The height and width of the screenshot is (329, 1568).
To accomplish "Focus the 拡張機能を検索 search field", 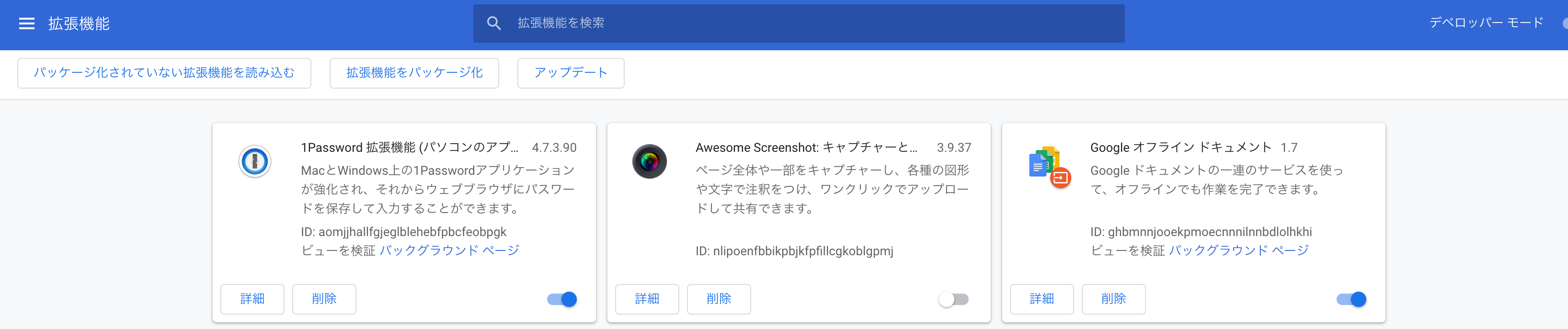I will pos(799,23).
